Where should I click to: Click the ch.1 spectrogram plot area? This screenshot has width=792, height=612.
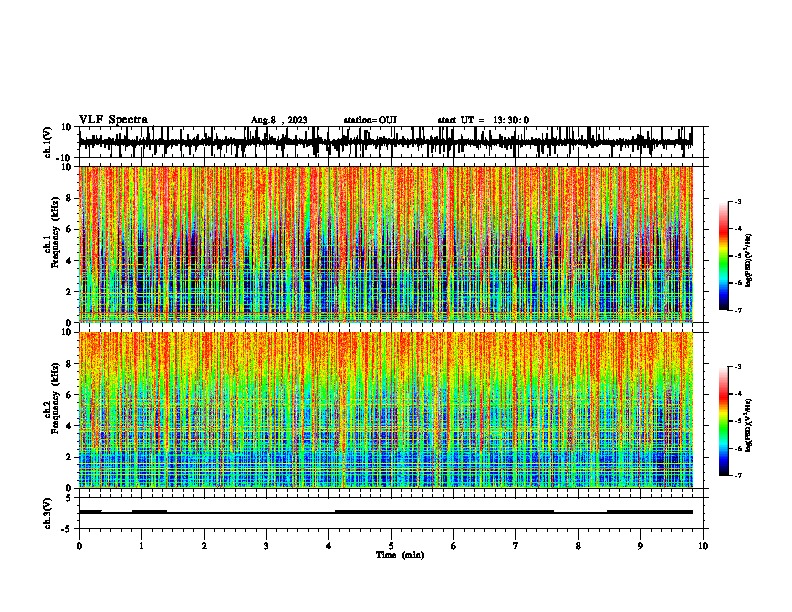coord(386,244)
